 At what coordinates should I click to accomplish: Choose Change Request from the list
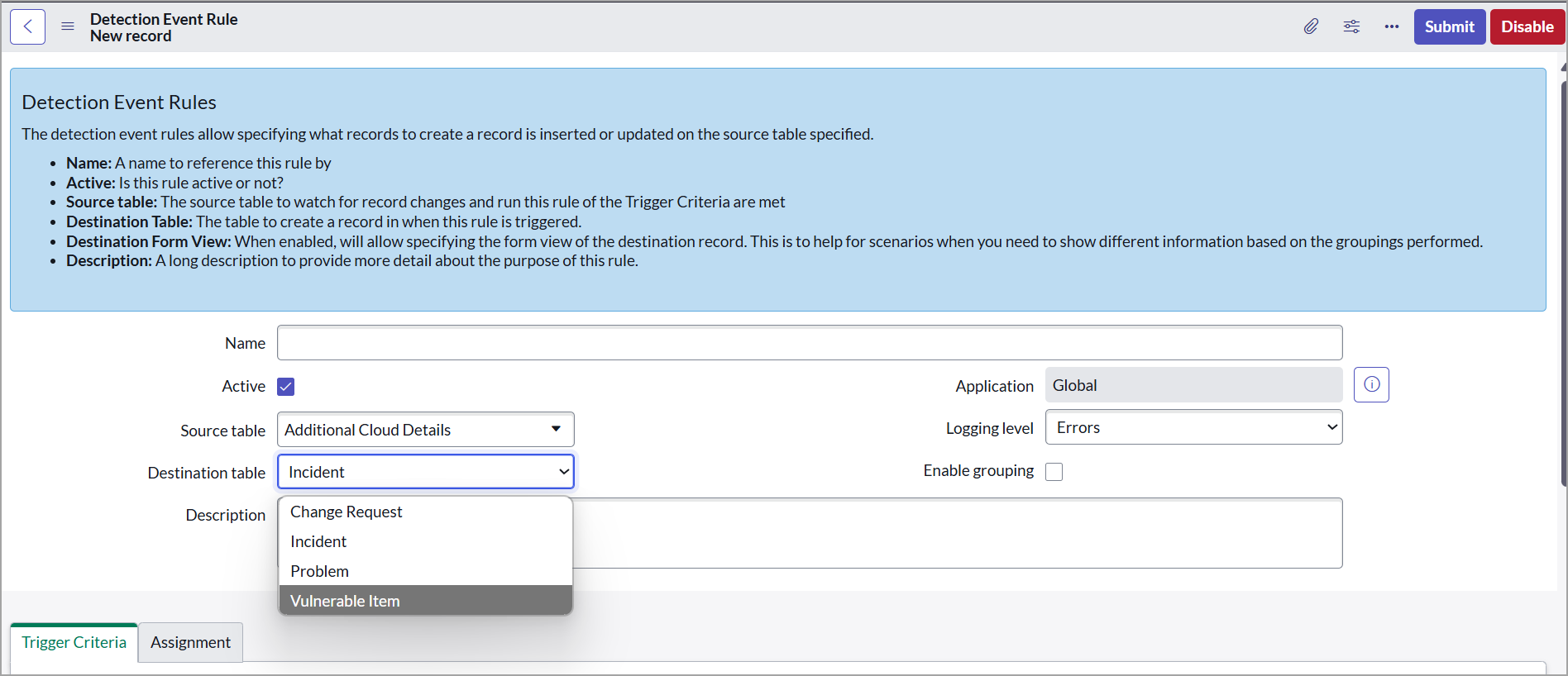tap(425, 512)
